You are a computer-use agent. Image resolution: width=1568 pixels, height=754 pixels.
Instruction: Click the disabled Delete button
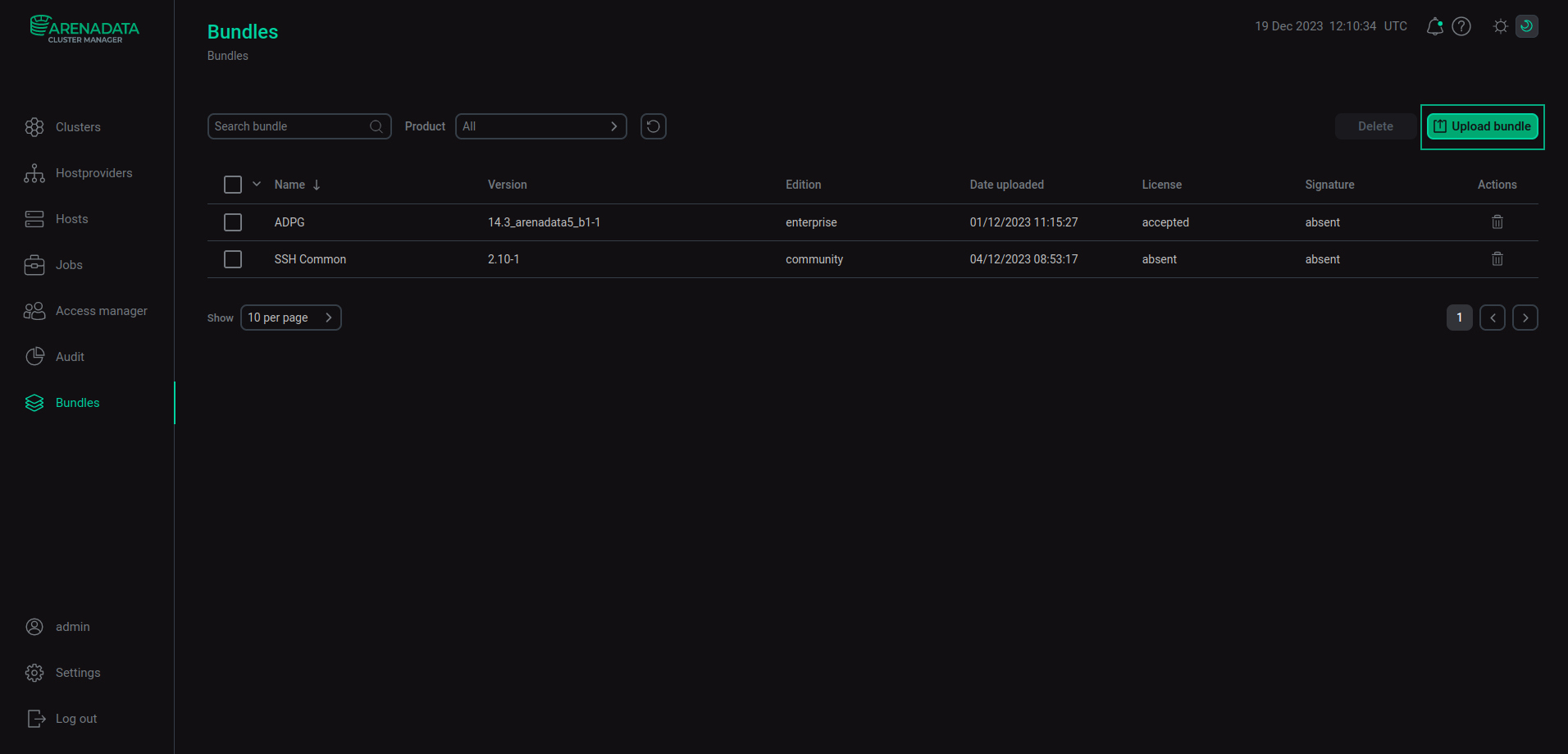(1375, 126)
